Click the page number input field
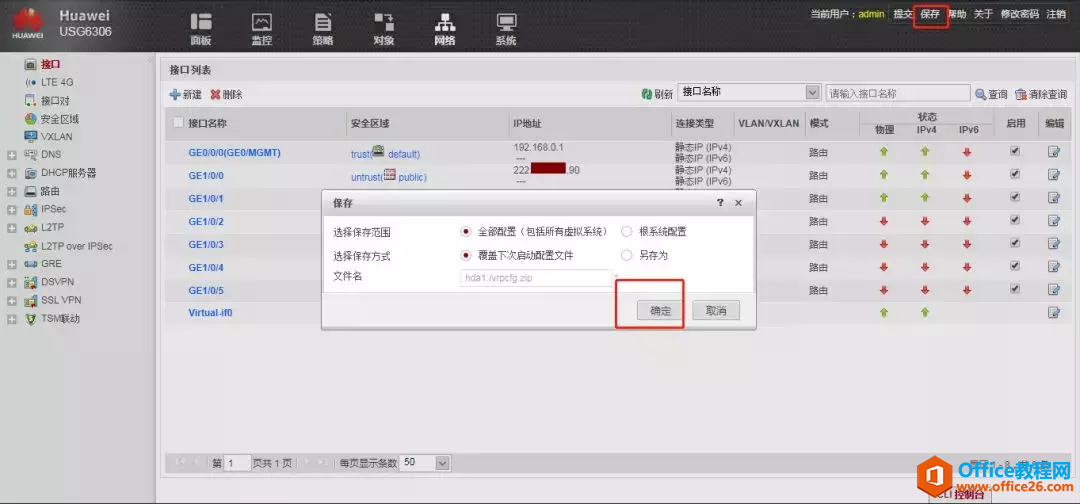The height and width of the screenshot is (504, 1080). coord(238,463)
